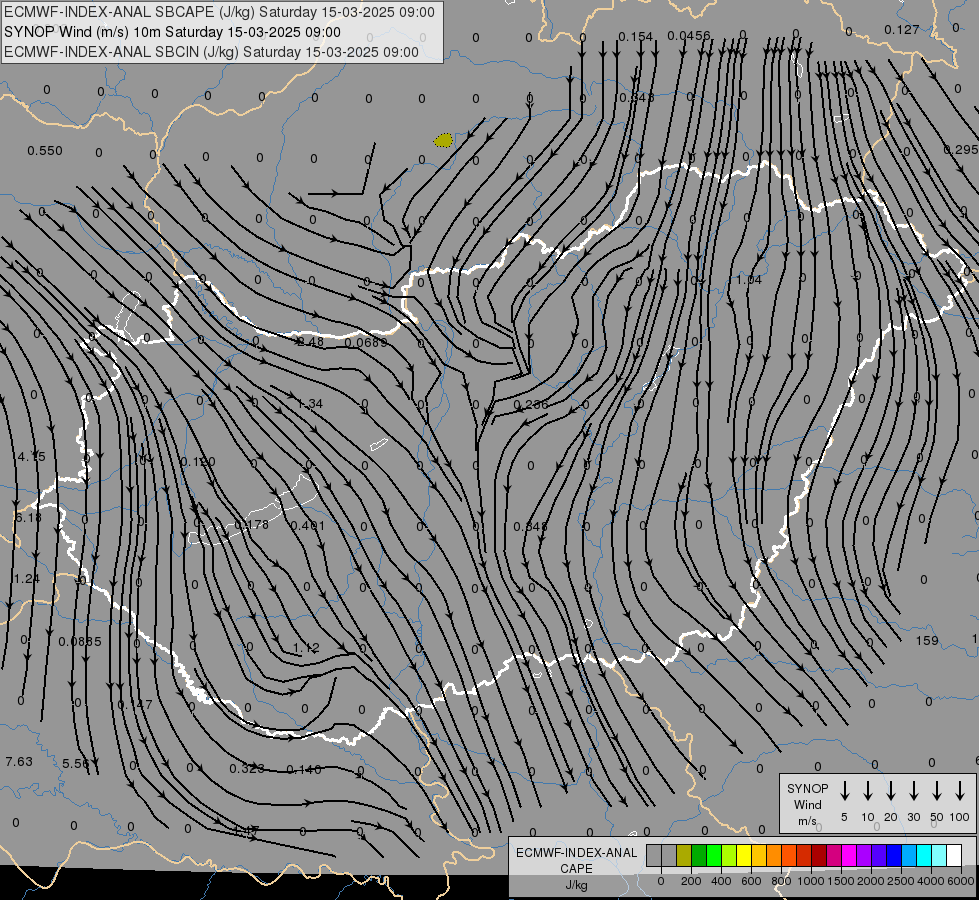Click the 0.286 grid value

pyautogui.click(x=531, y=405)
